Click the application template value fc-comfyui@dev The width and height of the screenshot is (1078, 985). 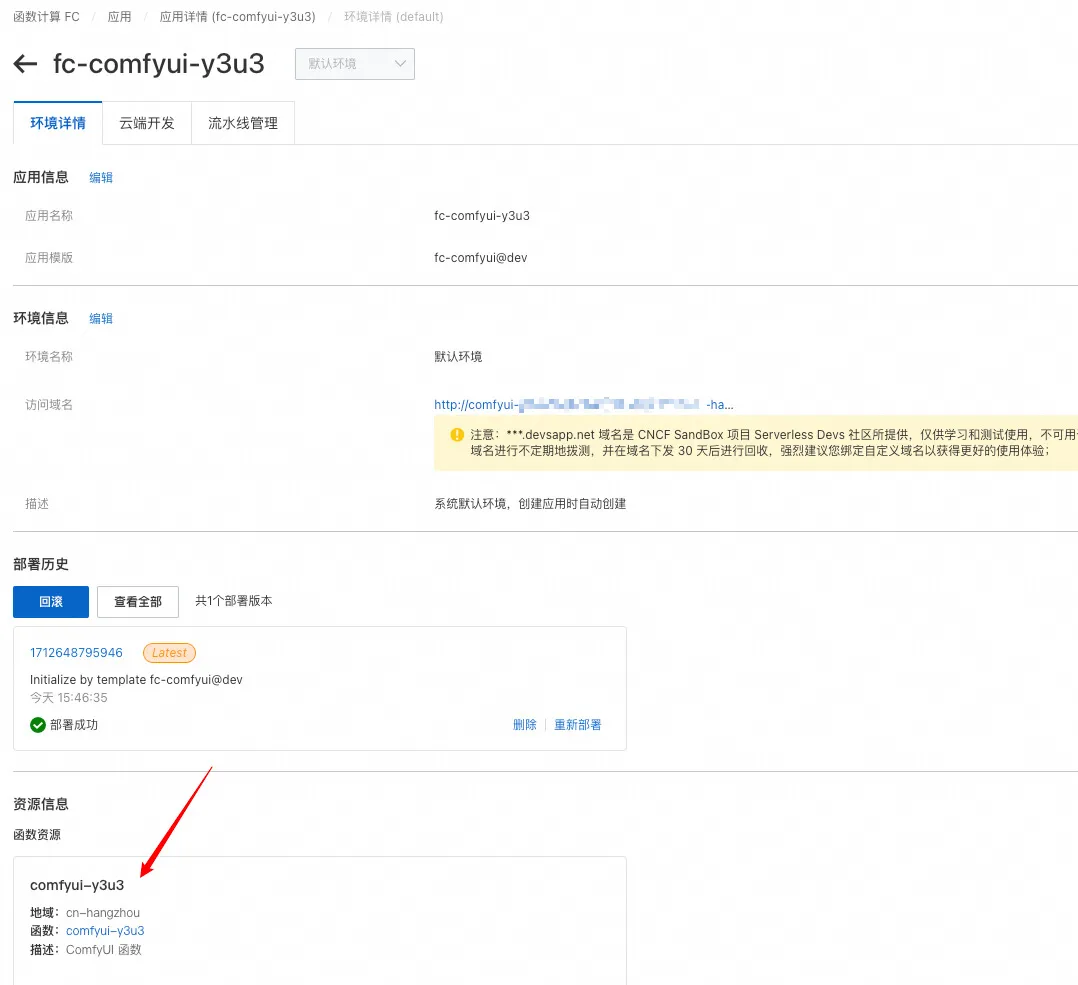[481, 258]
